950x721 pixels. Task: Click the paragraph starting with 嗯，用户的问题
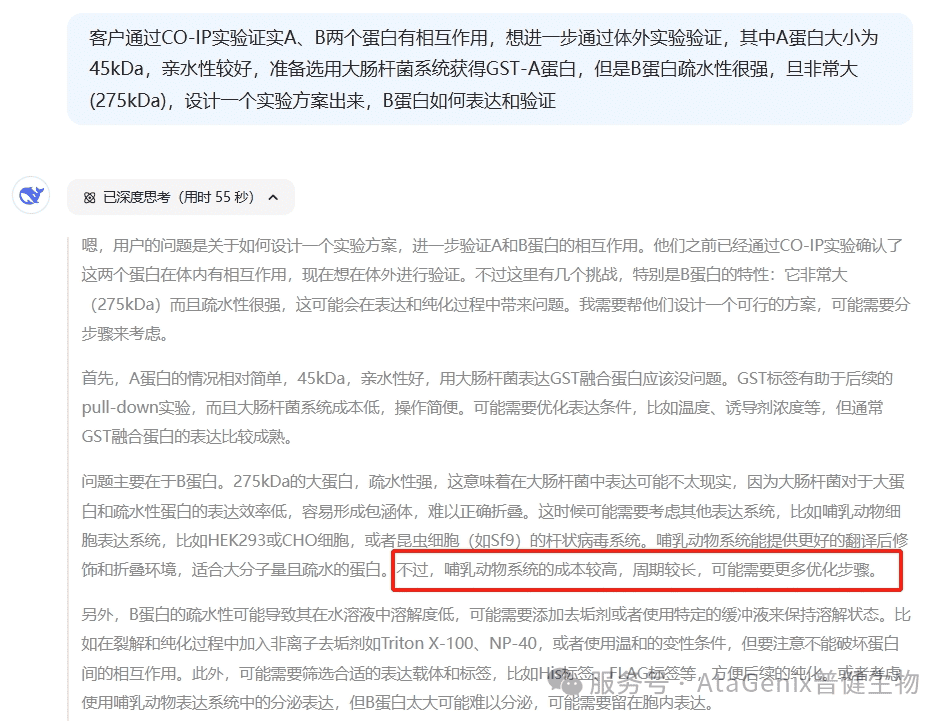(x=496, y=290)
